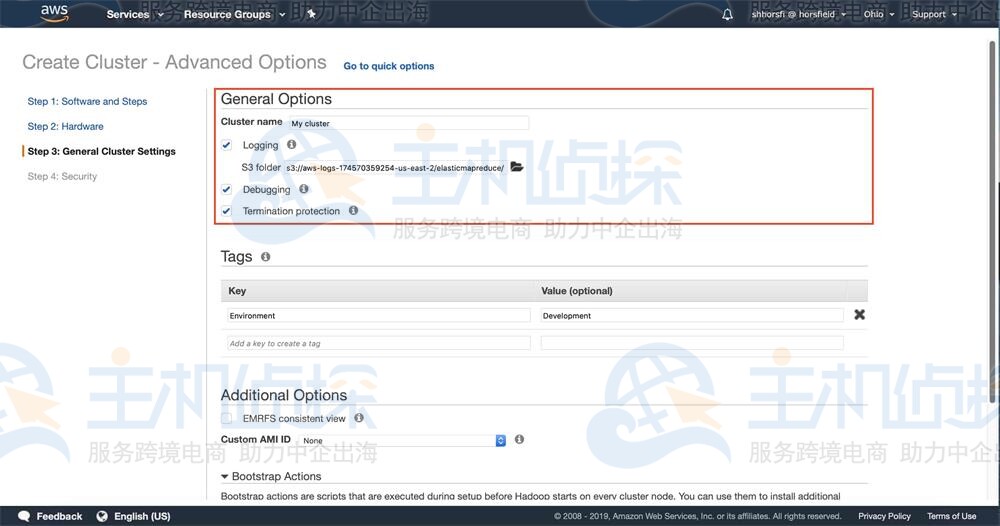The height and width of the screenshot is (526, 1000).
Task: Open the Feedback button in footer
Action: (51, 516)
